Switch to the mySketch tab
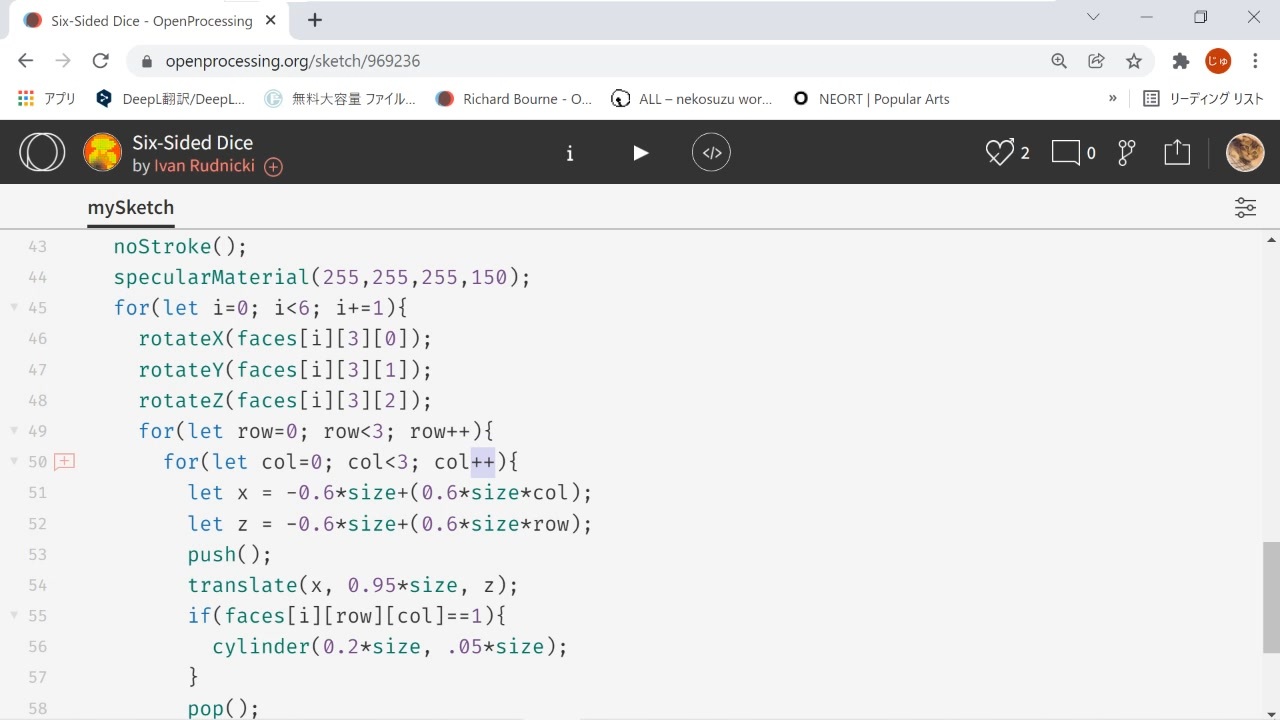This screenshot has width=1280, height=720. click(130, 207)
